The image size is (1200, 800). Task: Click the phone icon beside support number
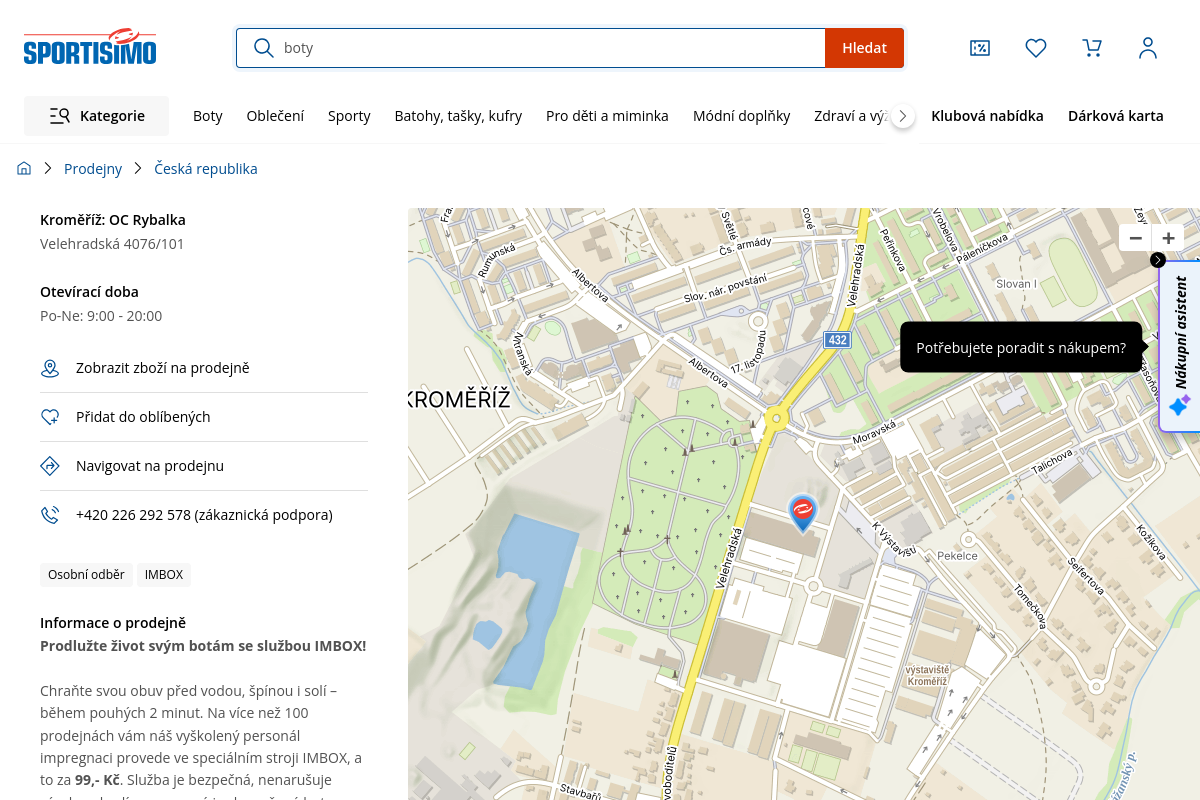(50, 515)
